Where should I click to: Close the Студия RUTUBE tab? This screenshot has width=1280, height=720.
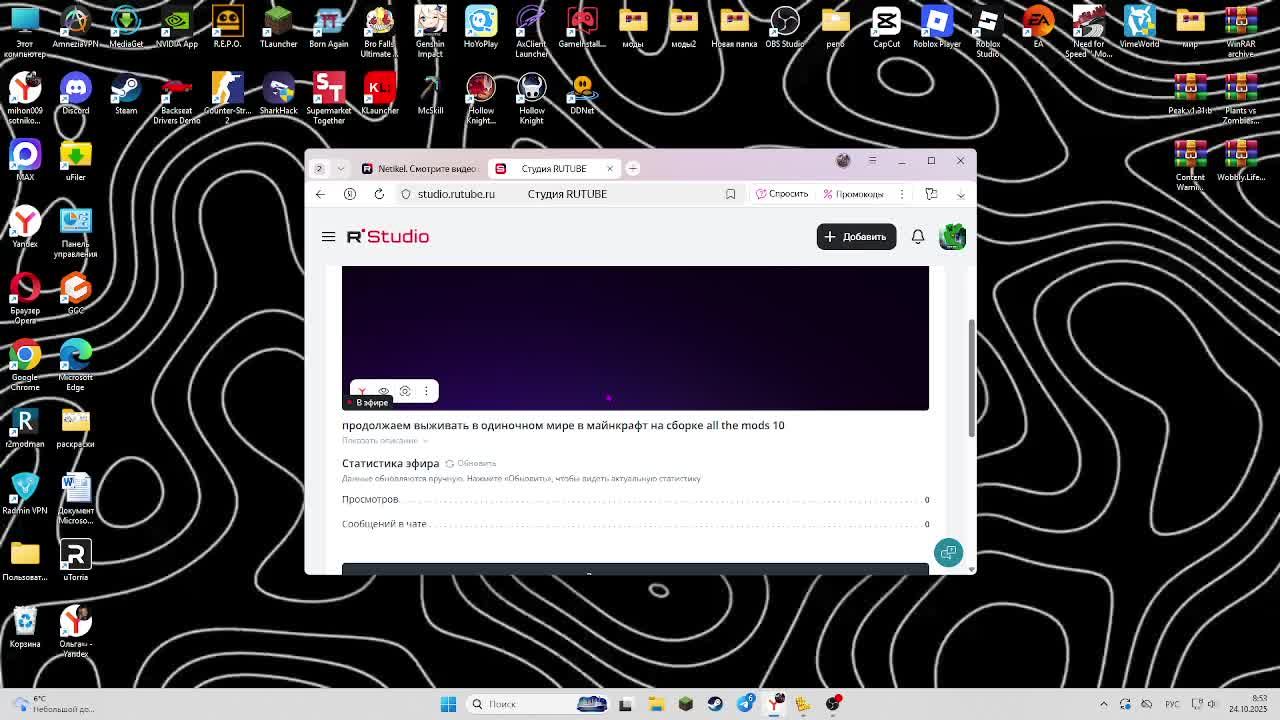tap(609, 169)
